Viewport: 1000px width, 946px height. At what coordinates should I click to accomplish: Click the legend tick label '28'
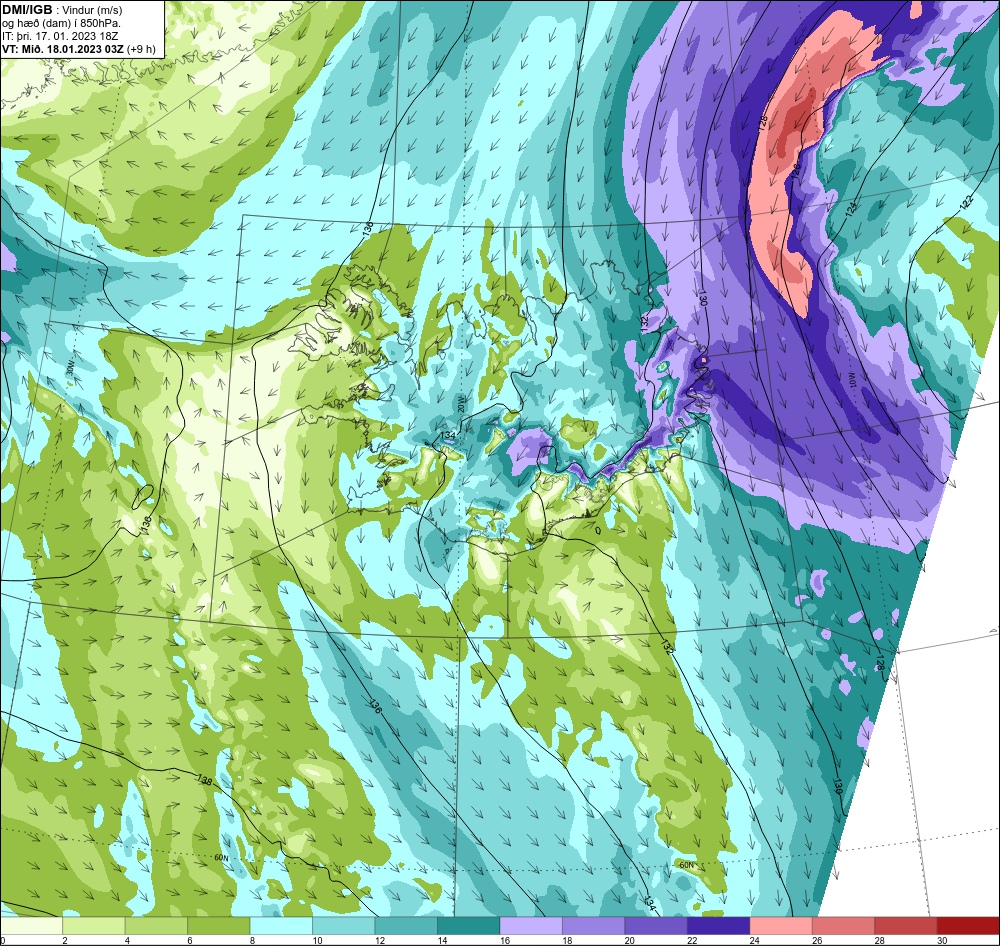point(880,940)
